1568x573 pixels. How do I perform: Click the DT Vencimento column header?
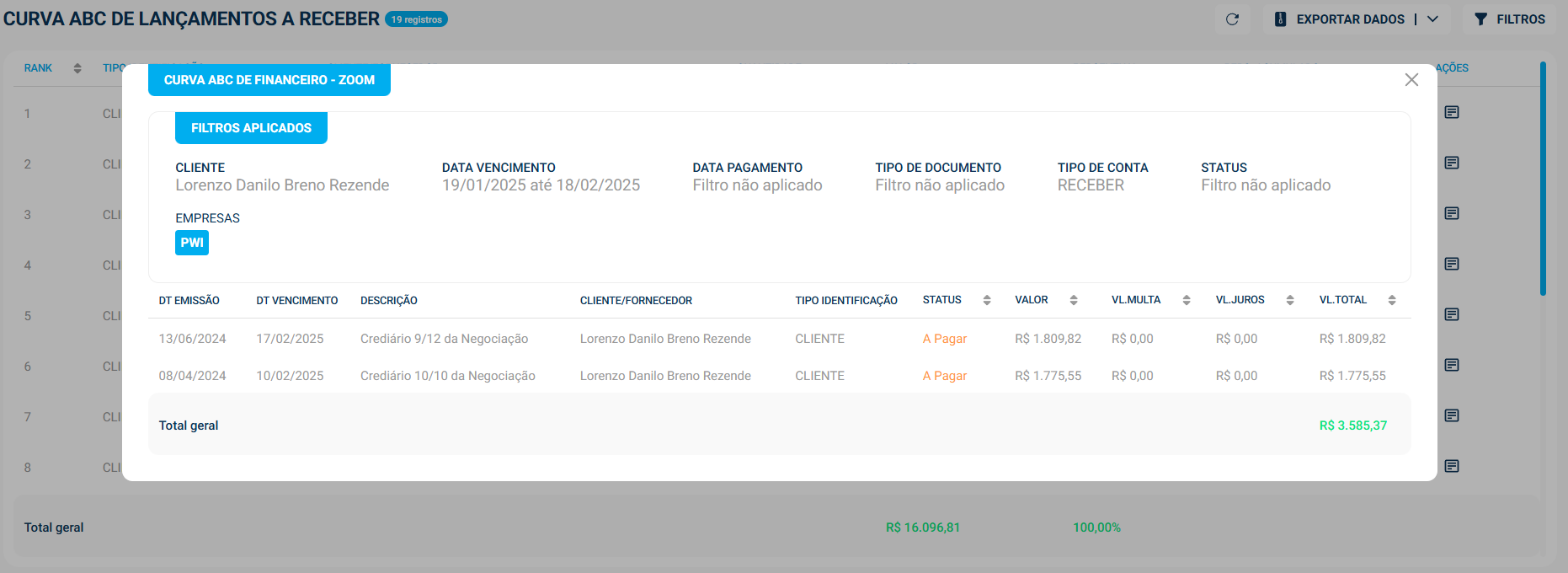(297, 301)
